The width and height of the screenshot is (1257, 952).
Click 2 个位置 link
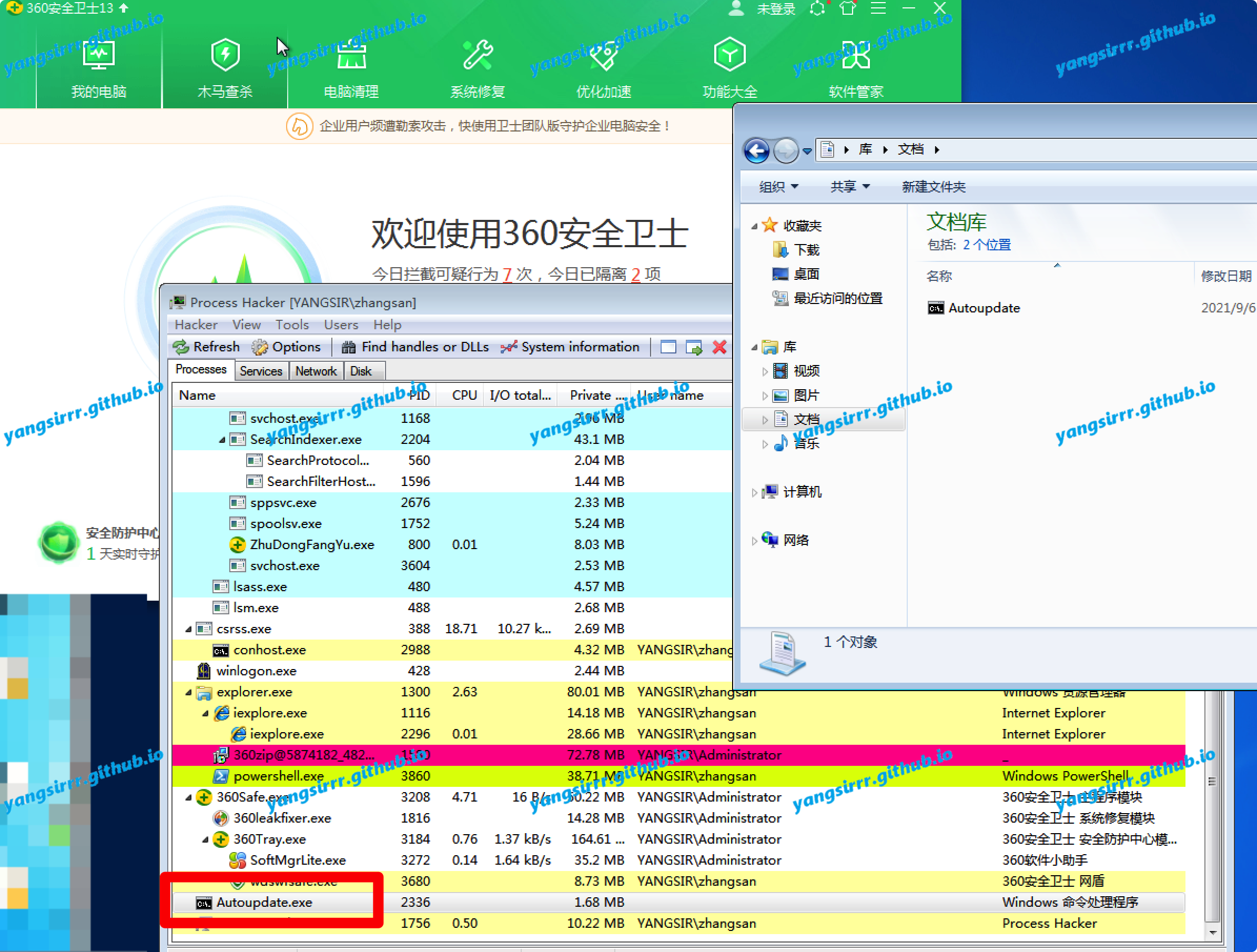click(987, 245)
